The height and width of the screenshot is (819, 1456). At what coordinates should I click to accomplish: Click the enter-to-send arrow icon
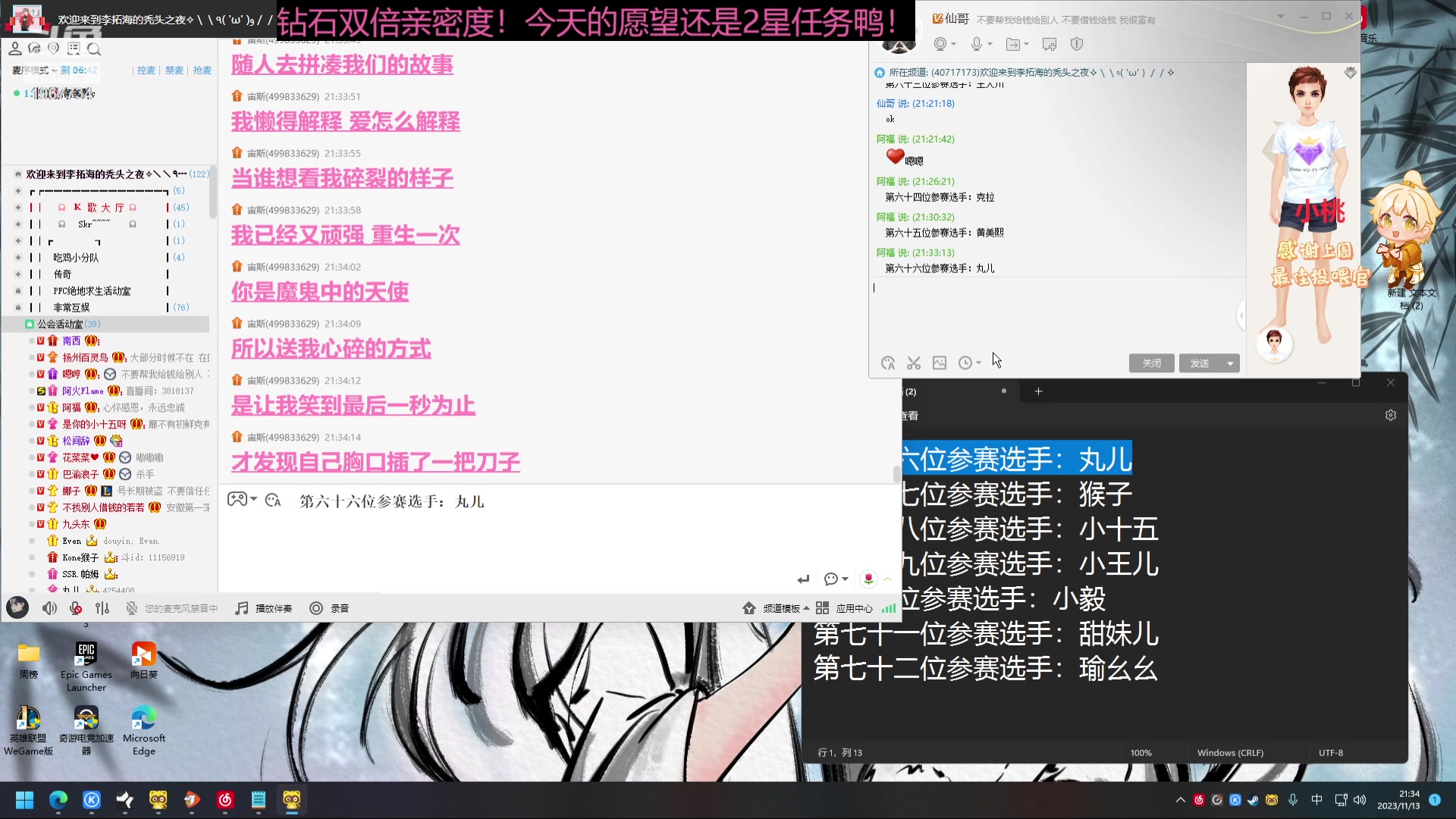(803, 579)
